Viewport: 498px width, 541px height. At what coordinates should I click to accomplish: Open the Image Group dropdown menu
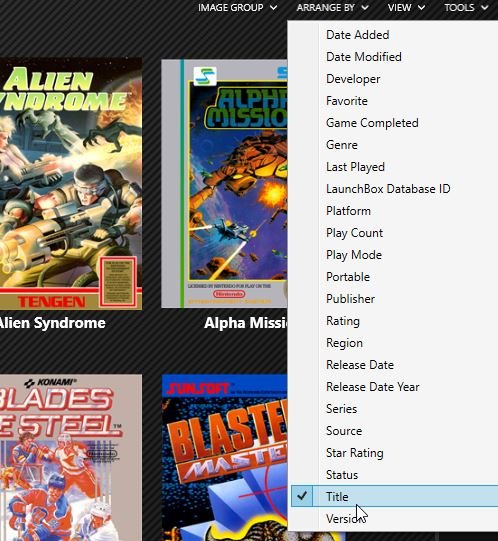click(x=237, y=8)
